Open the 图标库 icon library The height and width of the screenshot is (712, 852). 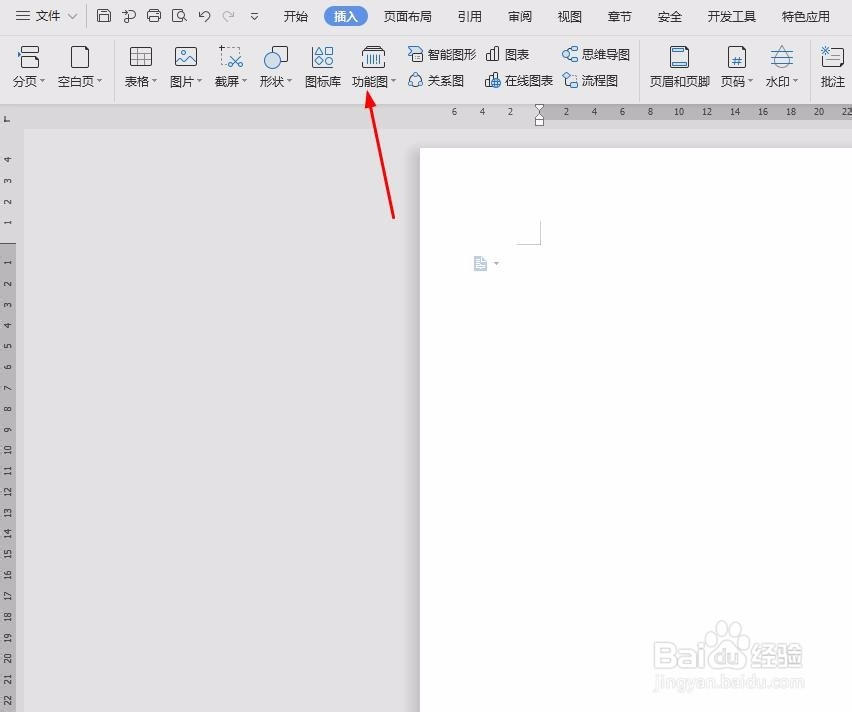click(x=323, y=67)
